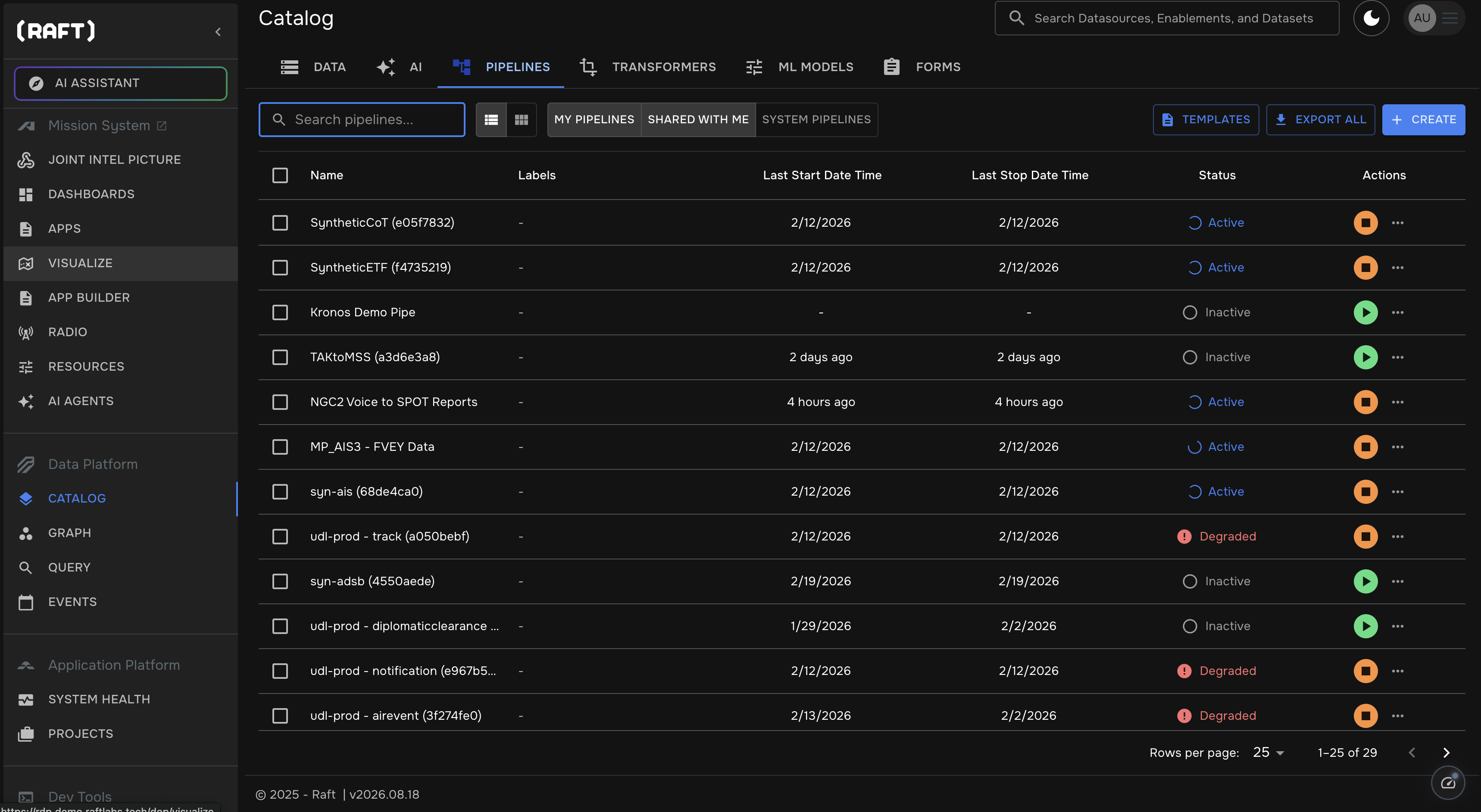
Task: Switch to the Forms tab
Action: pos(922,67)
